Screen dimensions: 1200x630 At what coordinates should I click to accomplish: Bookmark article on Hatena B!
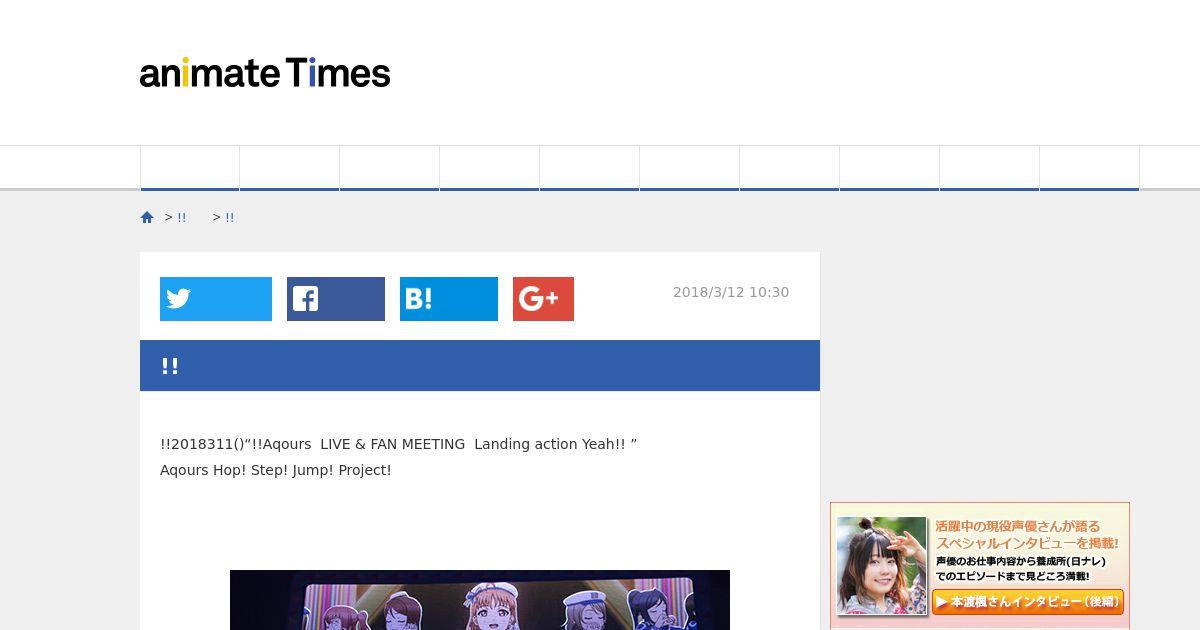click(x=449, y=299)
